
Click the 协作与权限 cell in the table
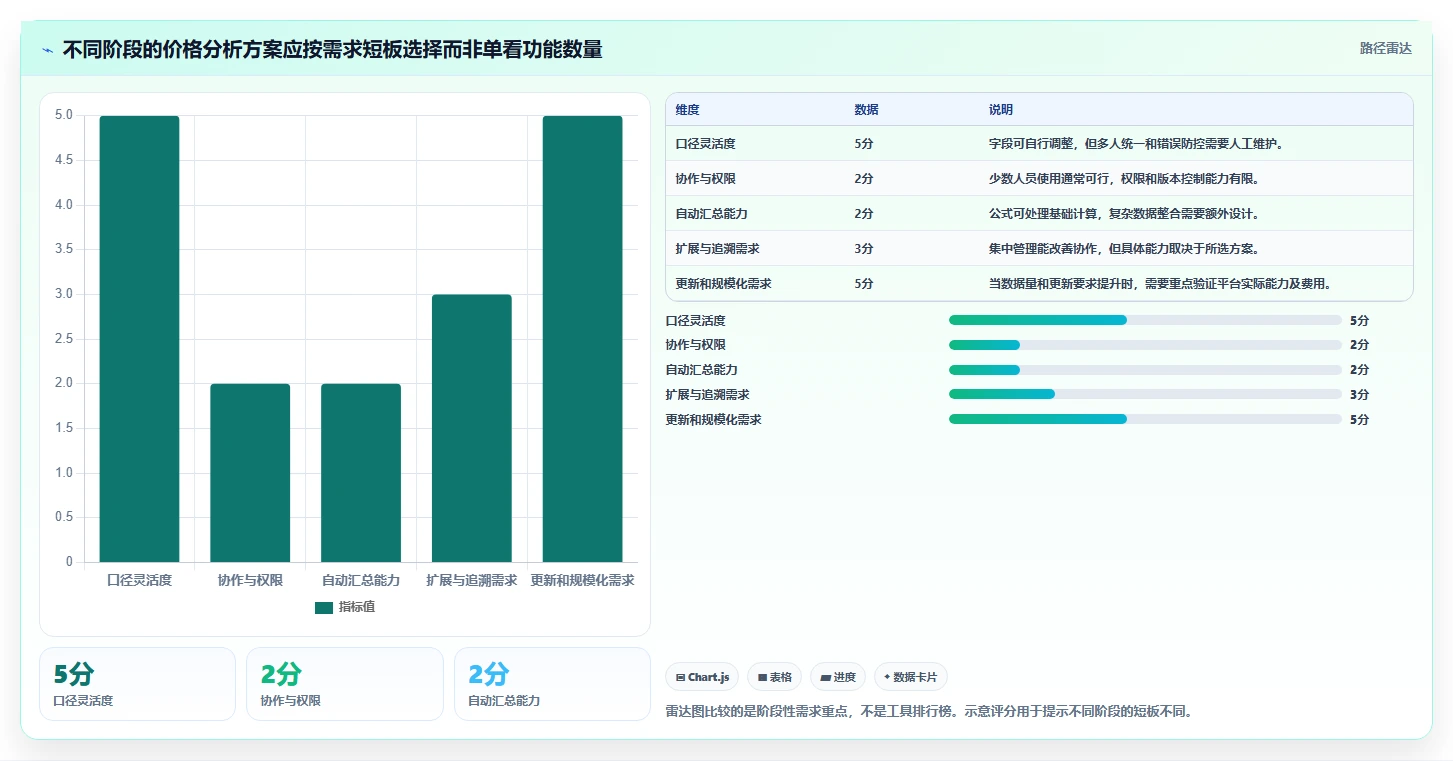pyautogui.click(x=705, y=179)
